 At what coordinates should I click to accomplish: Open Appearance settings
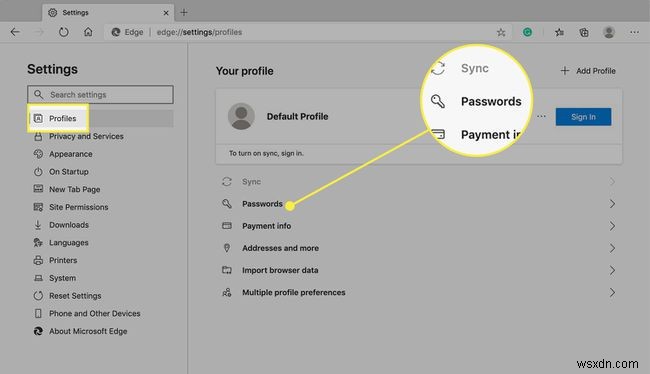tap(70, 154)
